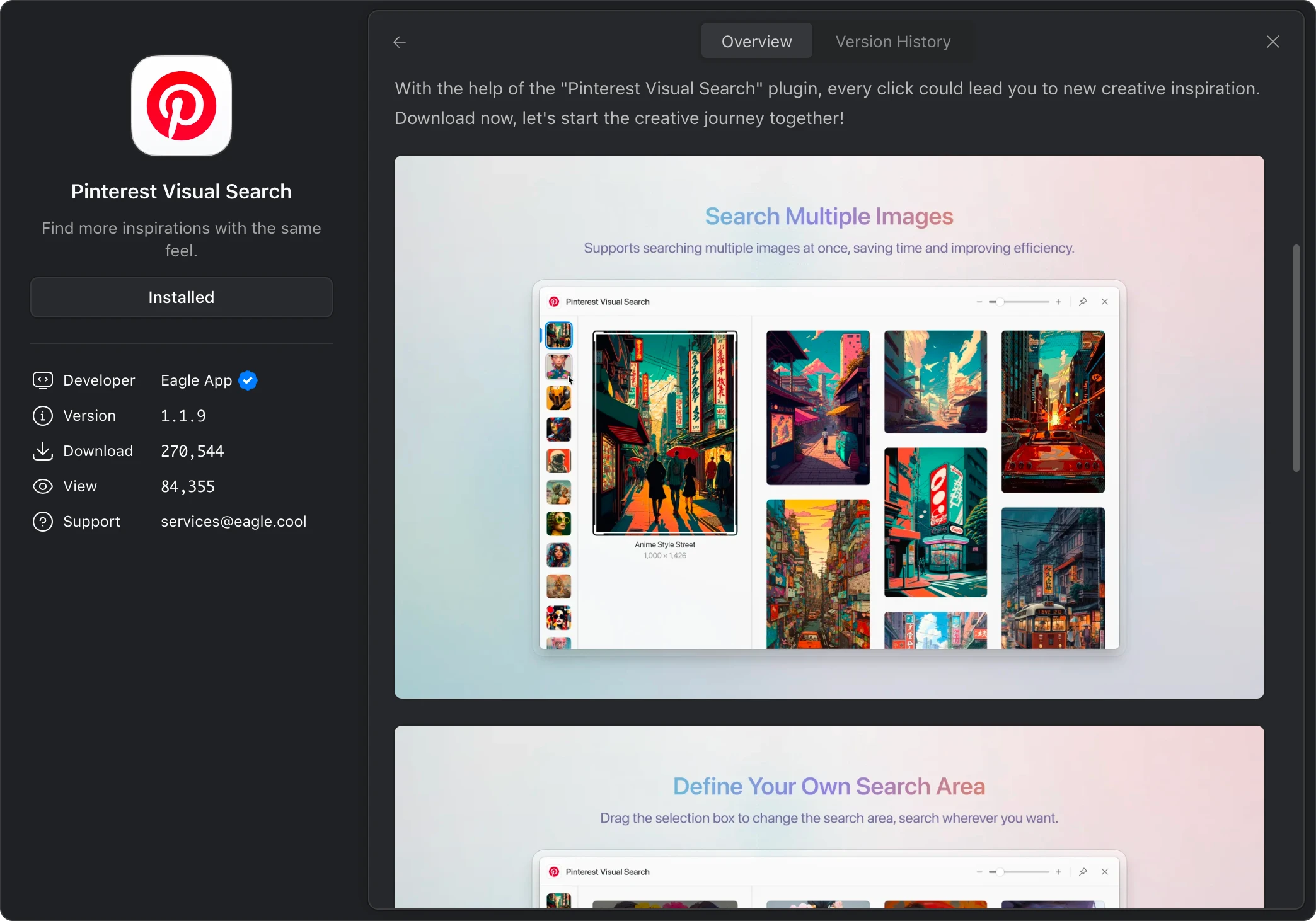Click the Search Multiple Images screenshot
Screen dimensions: 1316x921
[829, 426]
